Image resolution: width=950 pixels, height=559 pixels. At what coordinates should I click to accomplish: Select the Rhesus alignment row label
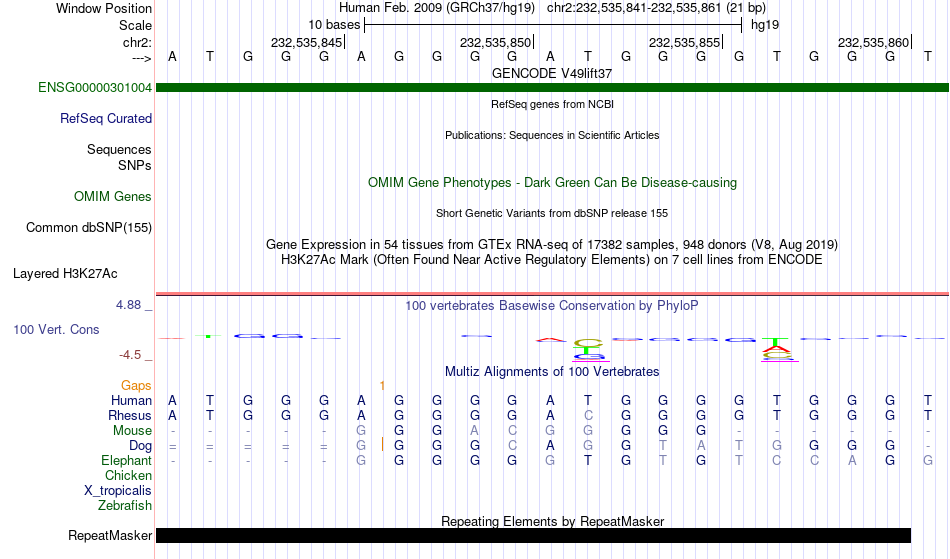130,415
